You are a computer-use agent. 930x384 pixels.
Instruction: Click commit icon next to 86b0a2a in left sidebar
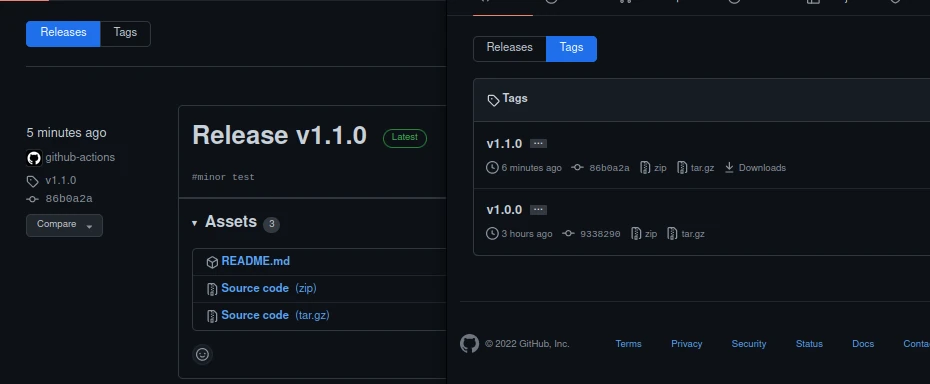coord(32,199)
